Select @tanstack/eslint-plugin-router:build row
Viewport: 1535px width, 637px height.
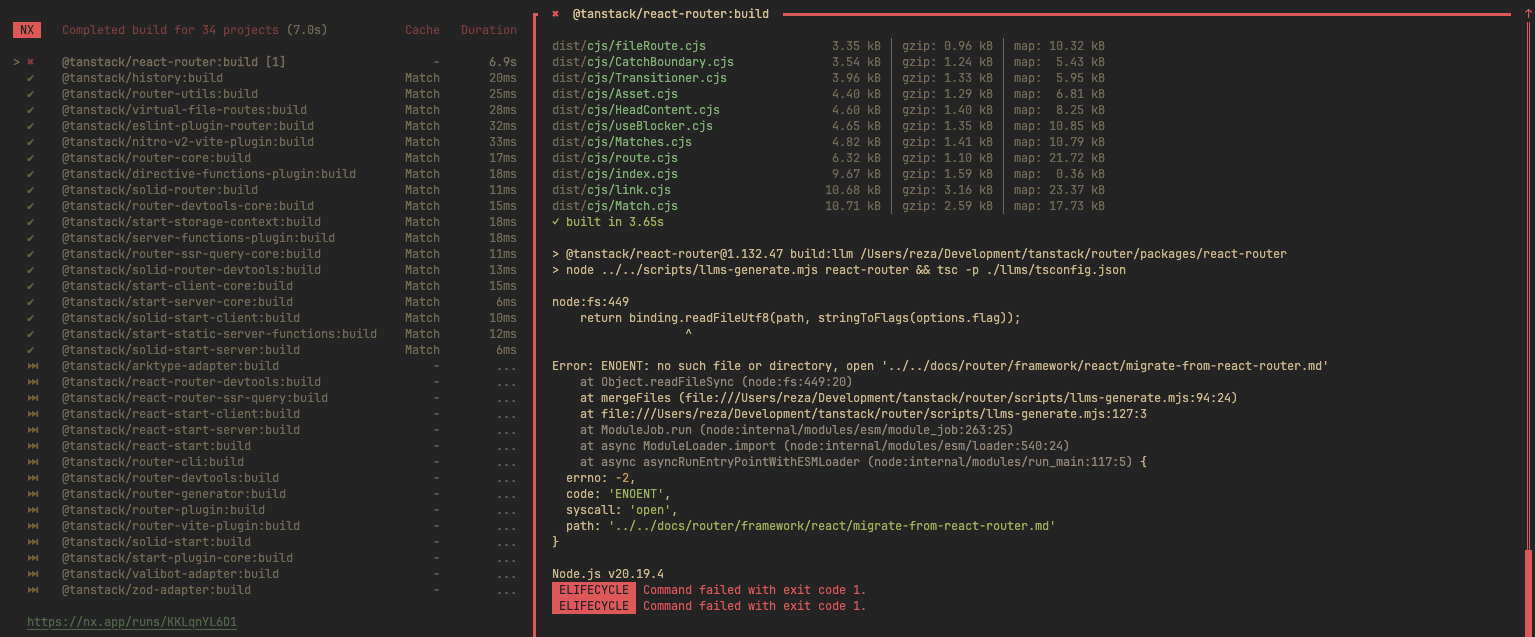pyautogui.click(x=265, y=126)
